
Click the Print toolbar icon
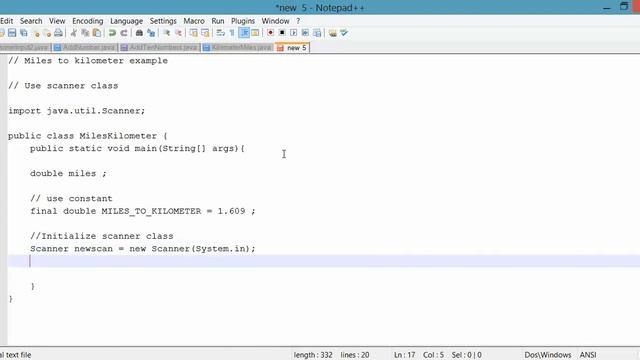(58, 33)
